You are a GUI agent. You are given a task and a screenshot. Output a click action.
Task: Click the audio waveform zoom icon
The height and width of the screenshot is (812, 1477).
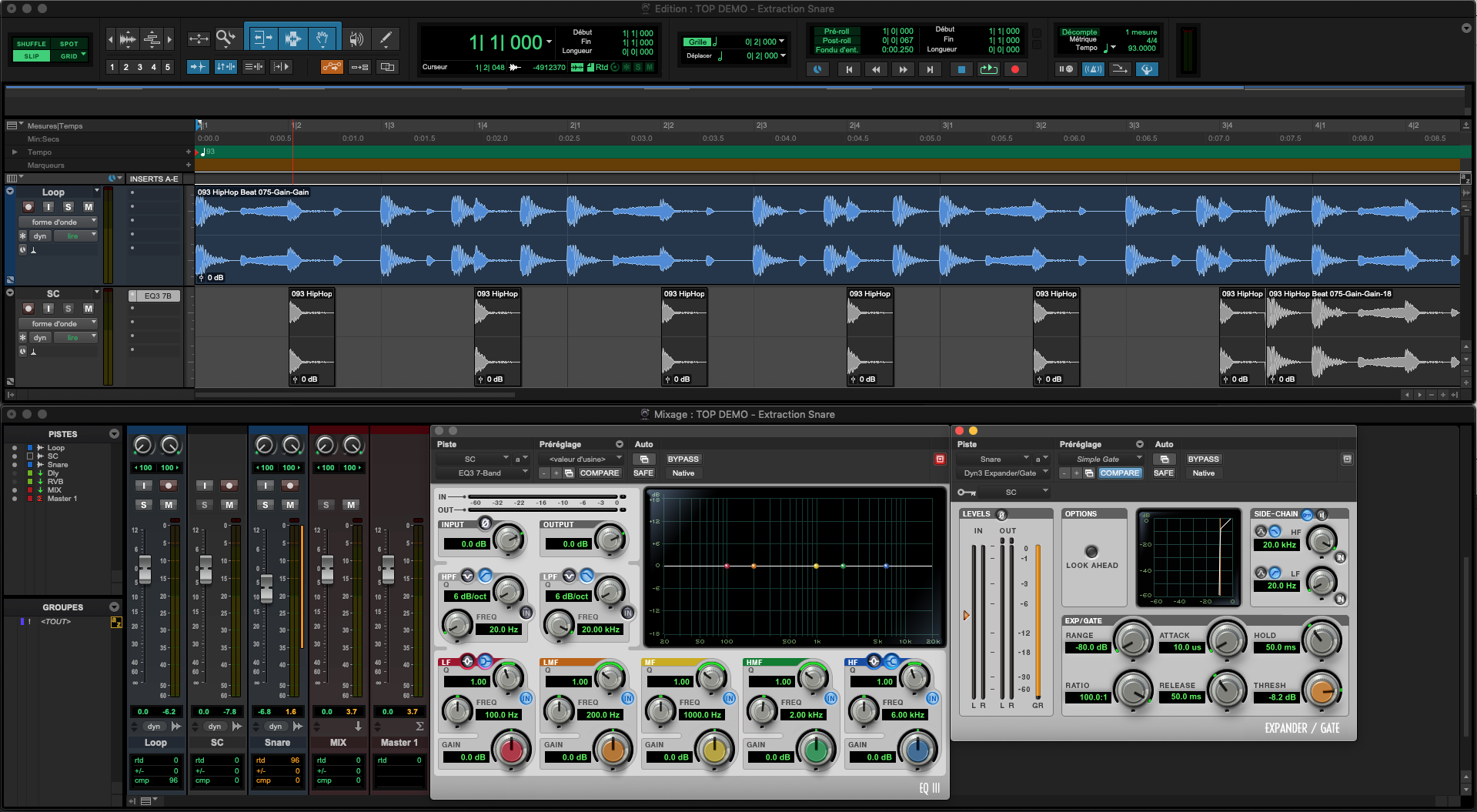tap(128, 38)
